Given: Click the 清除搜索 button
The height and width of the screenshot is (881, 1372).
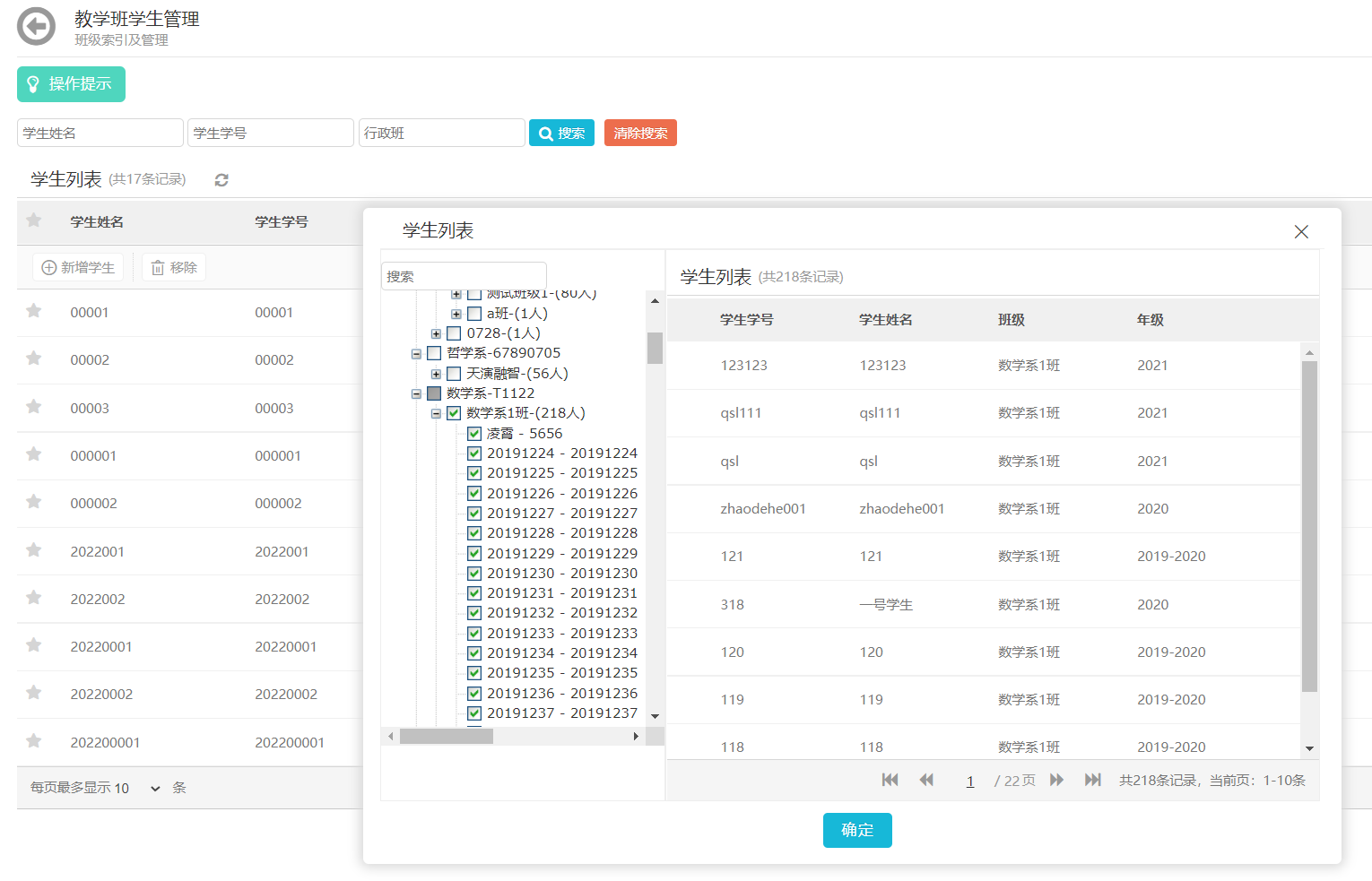Looking at the screenshot, I should pos(640,133).
